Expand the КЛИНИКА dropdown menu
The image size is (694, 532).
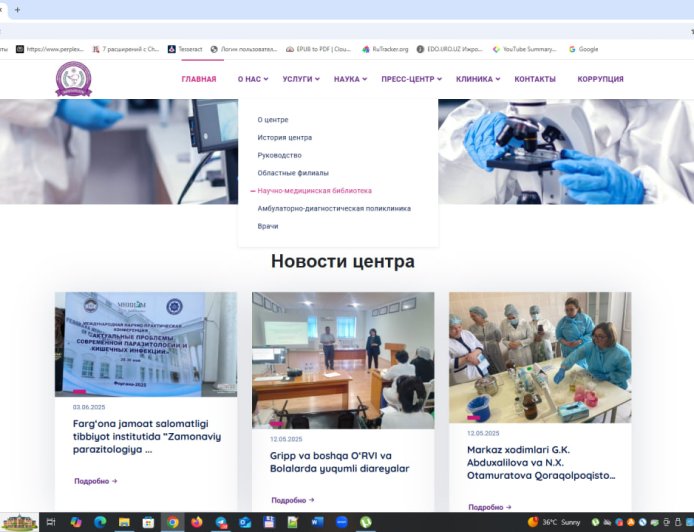(x=478, y=79)
